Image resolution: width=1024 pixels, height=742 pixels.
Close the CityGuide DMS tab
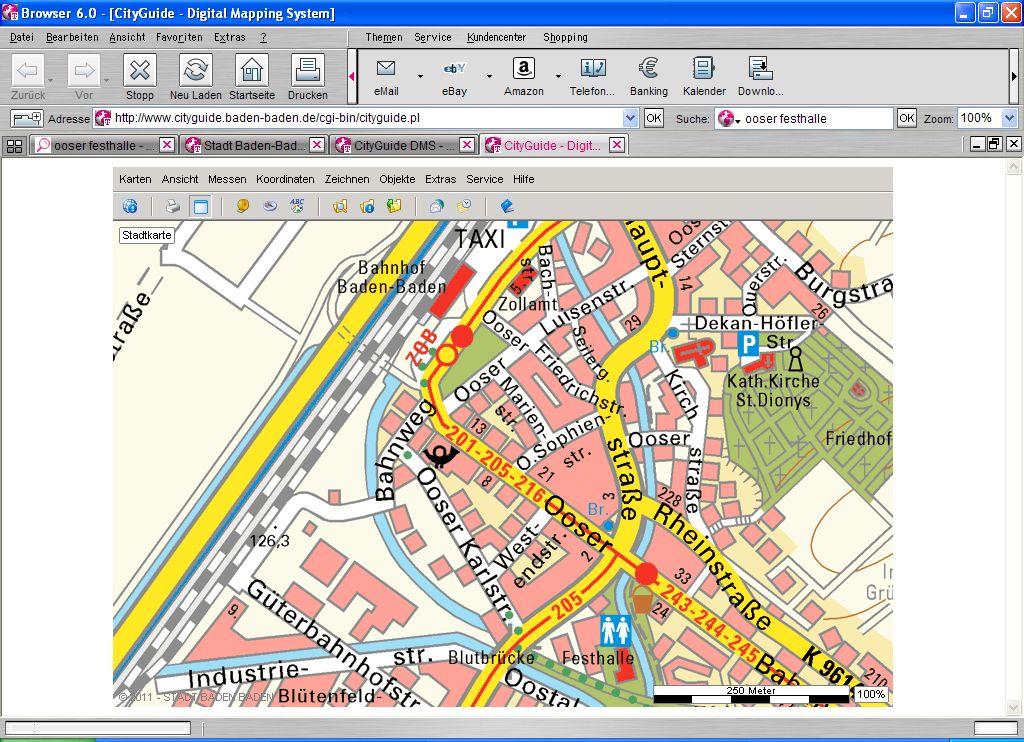[467, 145]
